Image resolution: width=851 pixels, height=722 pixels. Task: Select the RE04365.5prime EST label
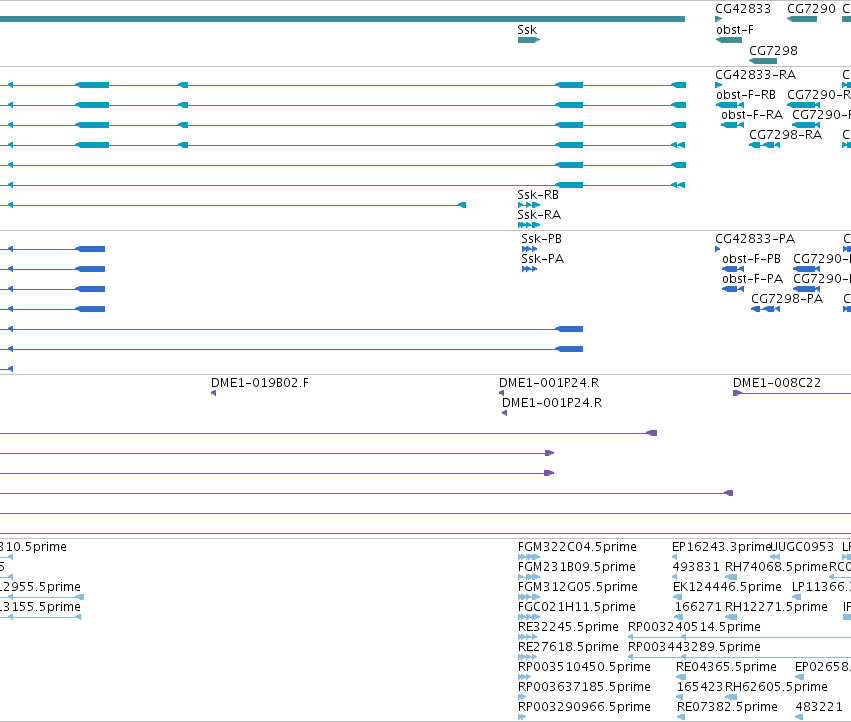726,667
